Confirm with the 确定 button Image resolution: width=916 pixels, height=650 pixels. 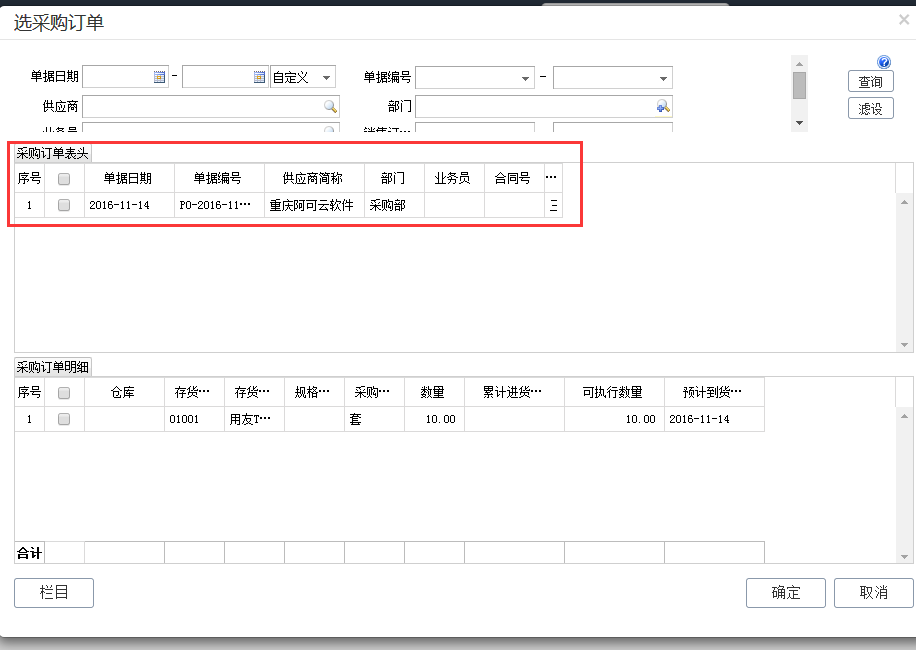[786, 593]
